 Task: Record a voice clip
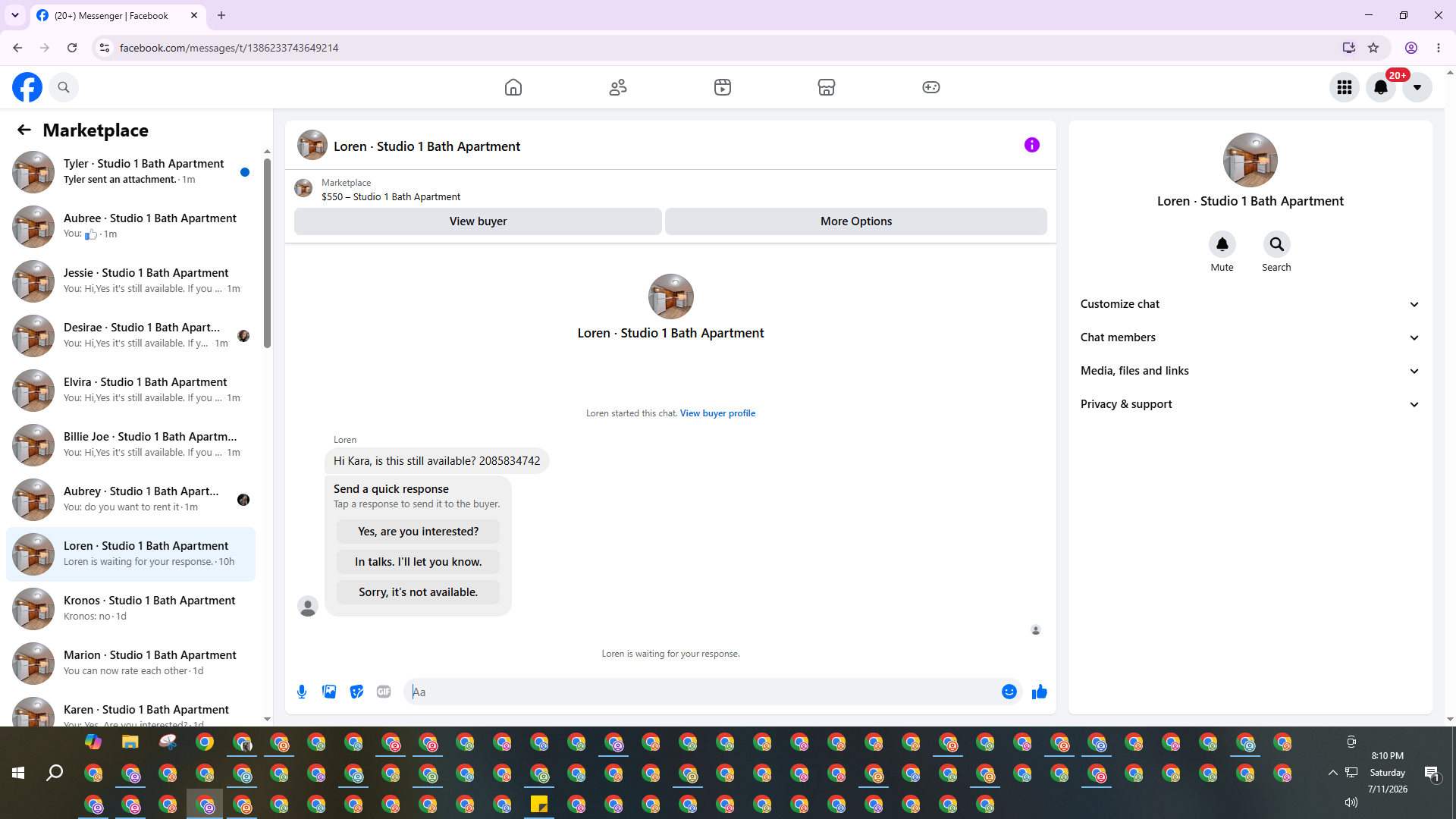pos(302,692)
